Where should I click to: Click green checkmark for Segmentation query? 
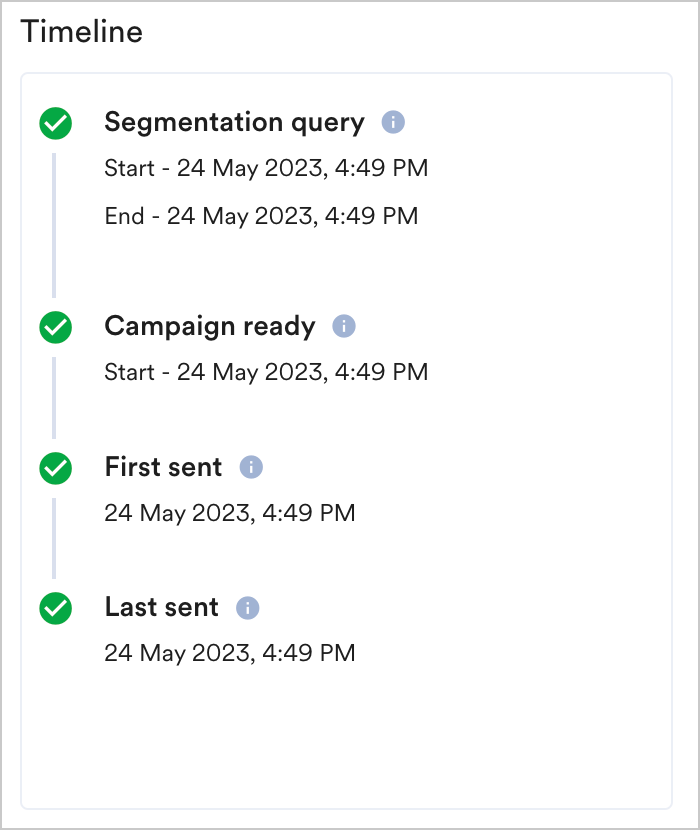55,124
